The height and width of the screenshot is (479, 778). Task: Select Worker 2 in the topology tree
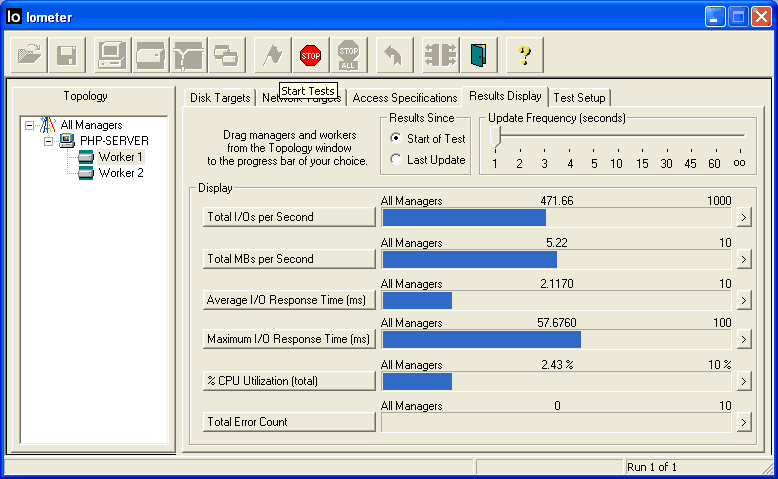coord(121,173)
